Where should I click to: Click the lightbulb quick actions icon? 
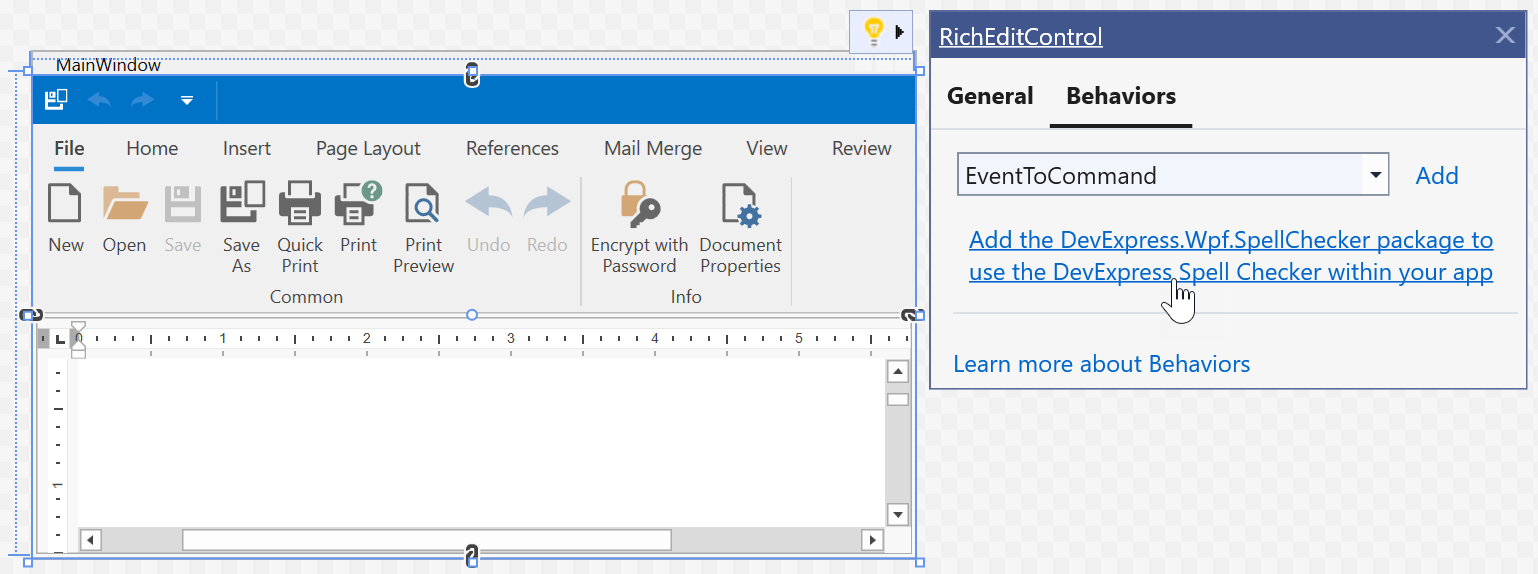point(873,32)
